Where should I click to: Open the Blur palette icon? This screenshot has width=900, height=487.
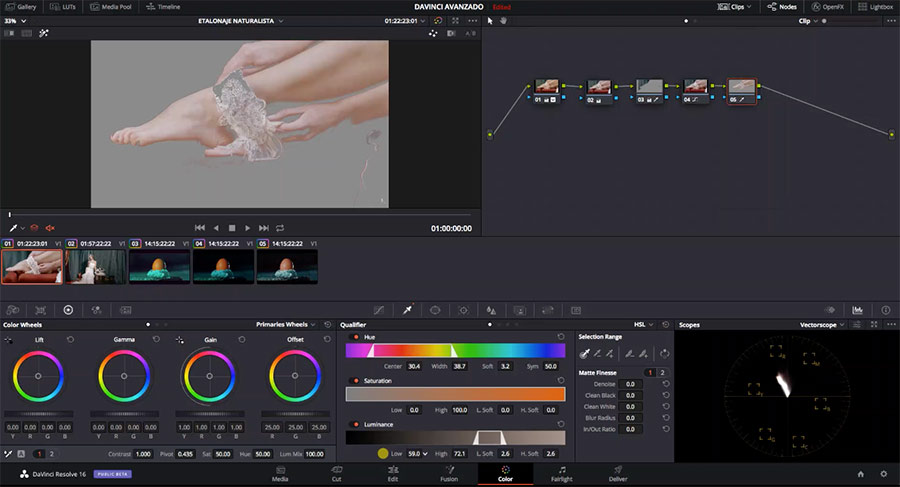coord(491,310)
